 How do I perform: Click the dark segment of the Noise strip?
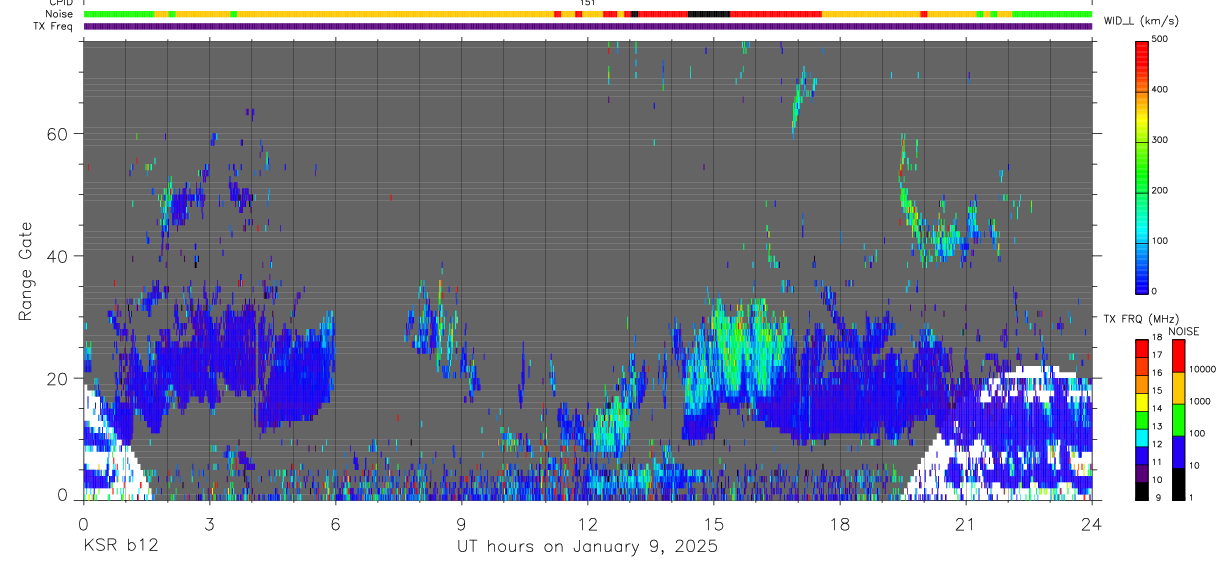[709, 14]
